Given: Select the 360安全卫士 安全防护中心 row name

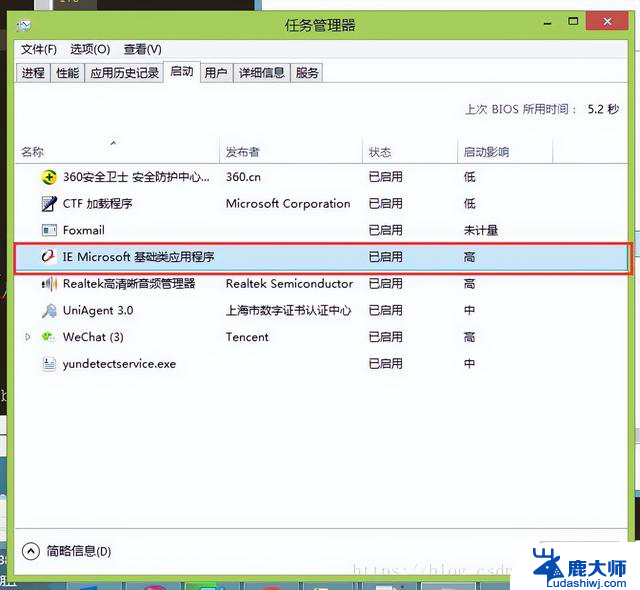Looking at the screenshot, I should pyautogui.click(x=136, y=177).
